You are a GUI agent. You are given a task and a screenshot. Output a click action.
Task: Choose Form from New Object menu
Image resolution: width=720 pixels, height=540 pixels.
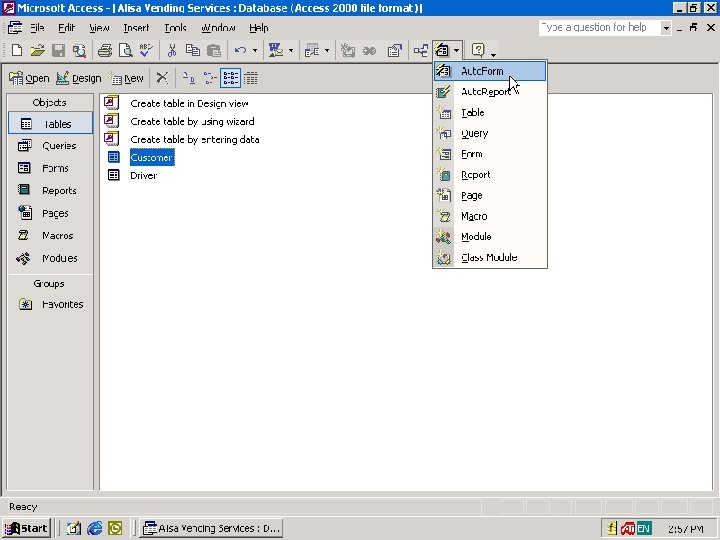[490, 154]
